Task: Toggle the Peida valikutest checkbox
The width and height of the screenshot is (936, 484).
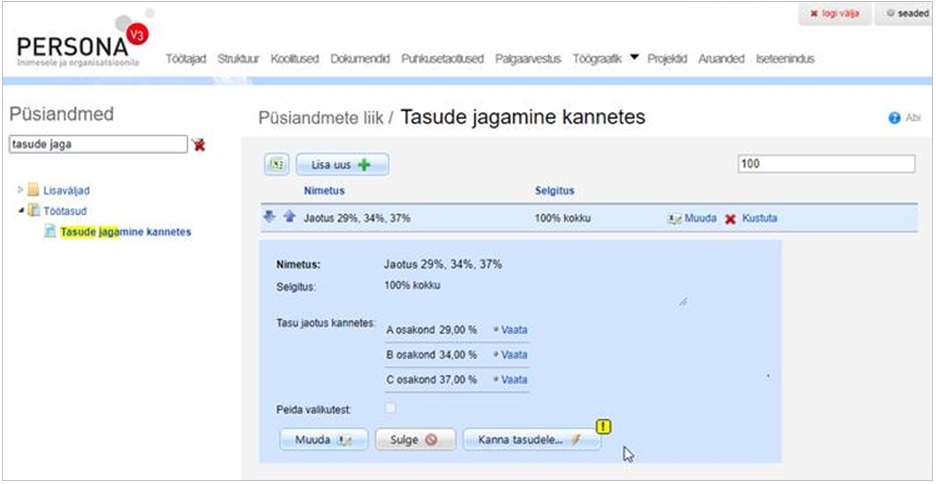Action: click(x=391, y=408)
